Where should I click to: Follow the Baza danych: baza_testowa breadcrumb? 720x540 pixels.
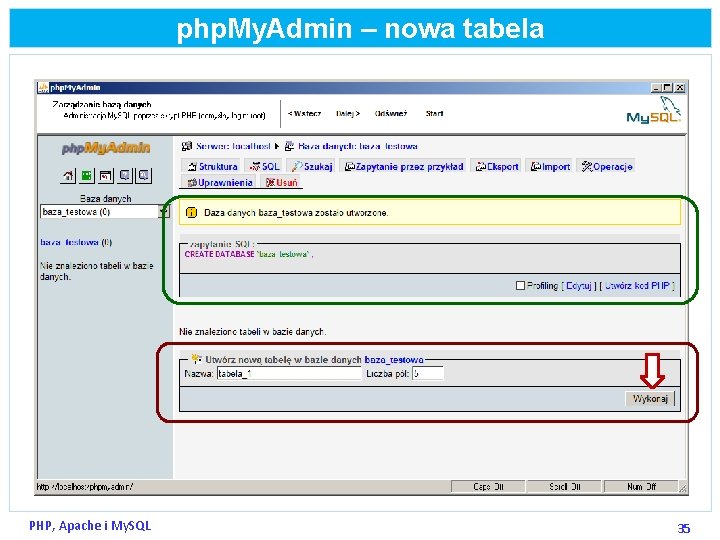click(358, 146)
